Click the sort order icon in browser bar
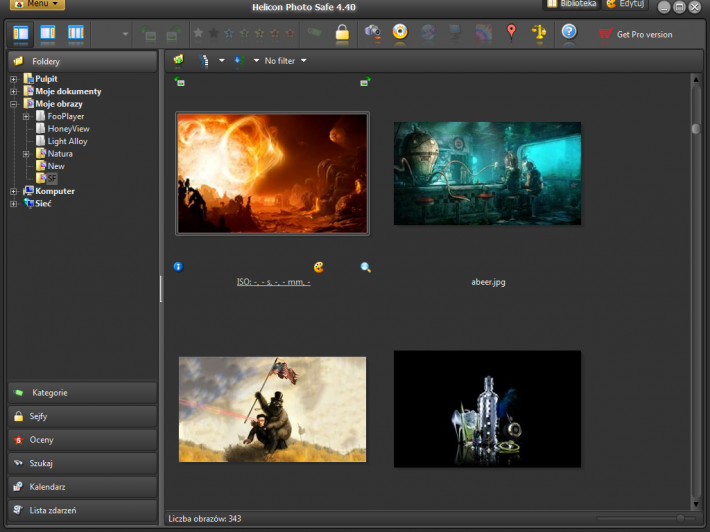 tap(204, 61)
